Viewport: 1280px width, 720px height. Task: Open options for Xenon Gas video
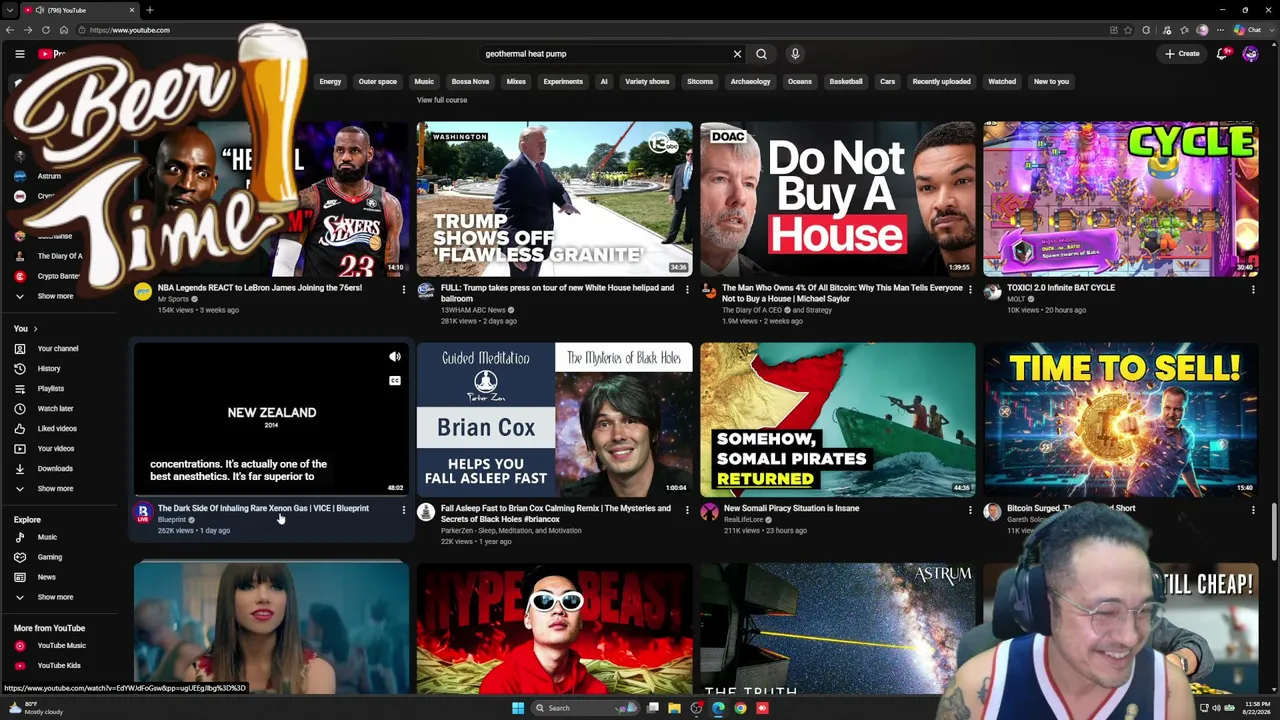404,510
